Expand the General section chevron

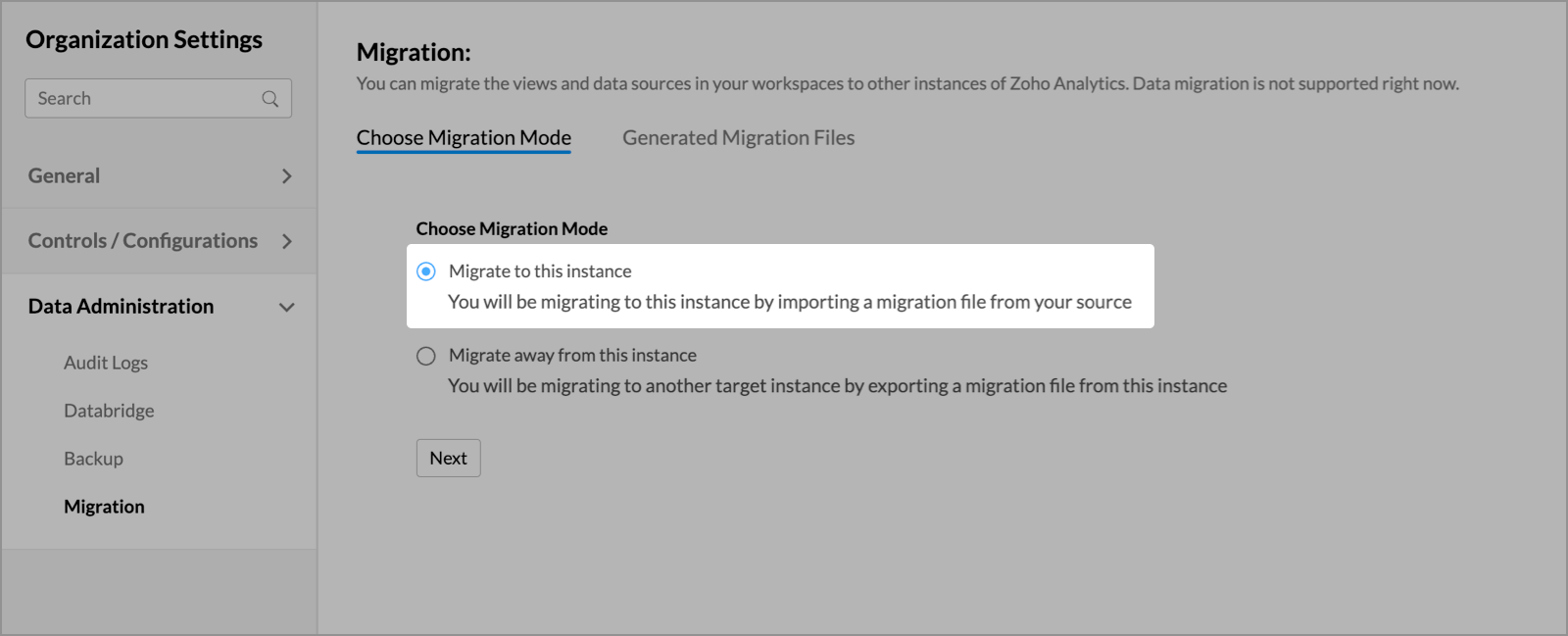tap(286, 176)
